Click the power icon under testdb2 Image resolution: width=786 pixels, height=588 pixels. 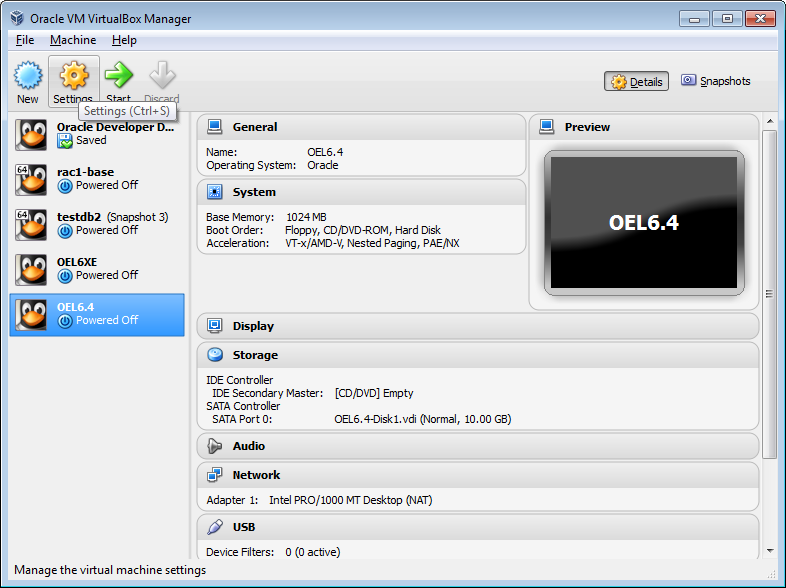pos(65,231)
